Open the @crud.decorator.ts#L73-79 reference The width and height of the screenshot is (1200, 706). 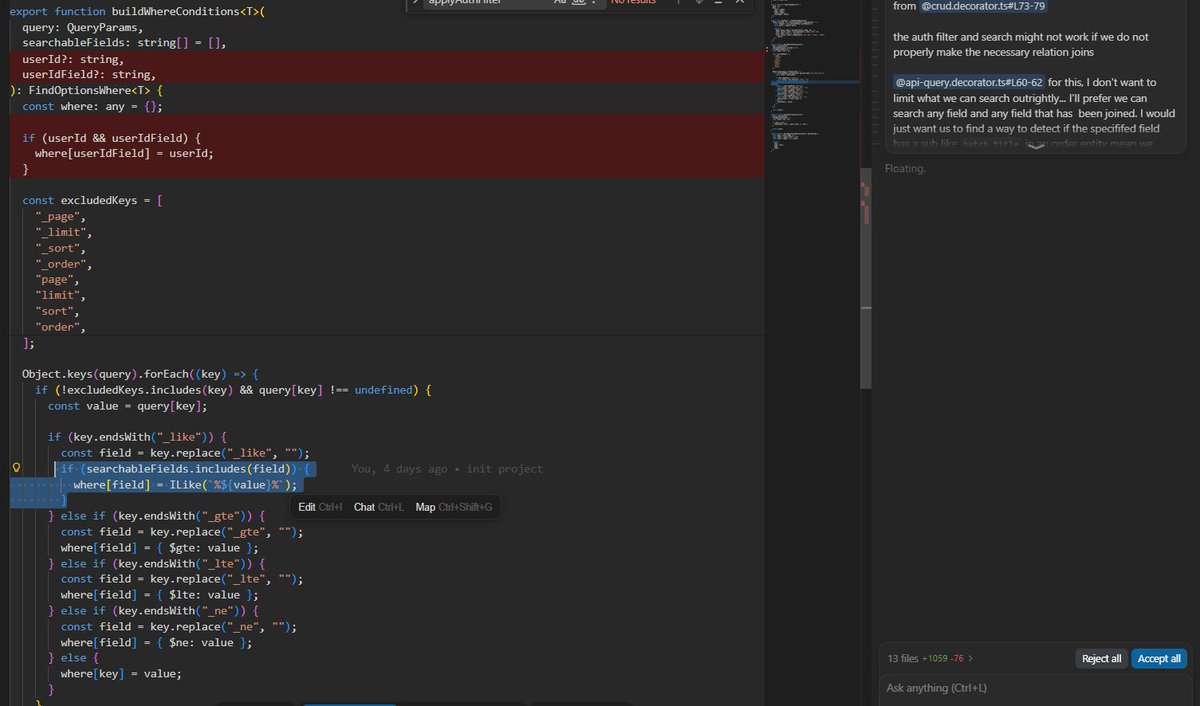[x=983, y=6]
